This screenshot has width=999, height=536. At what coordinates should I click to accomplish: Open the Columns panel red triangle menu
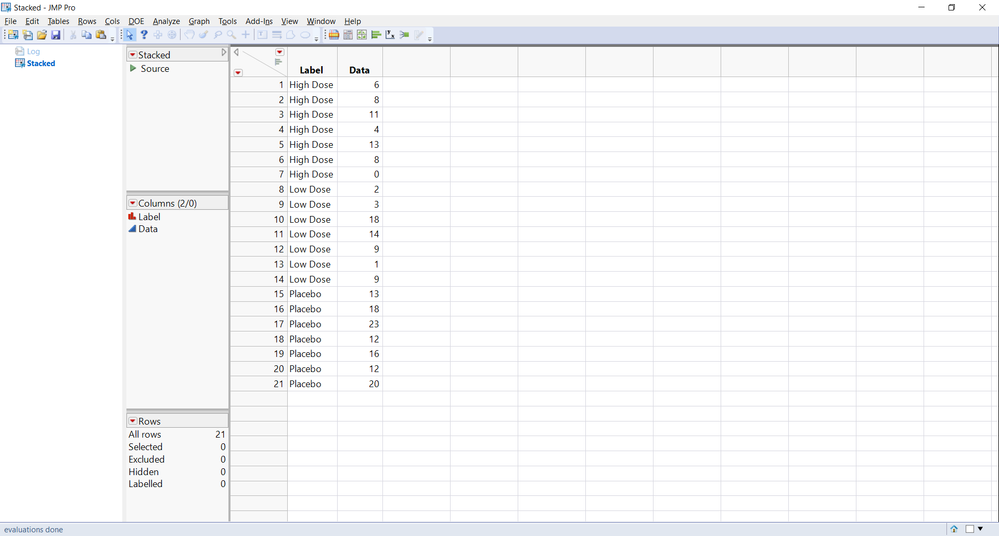pyautogui.click(x=133, y=203)
